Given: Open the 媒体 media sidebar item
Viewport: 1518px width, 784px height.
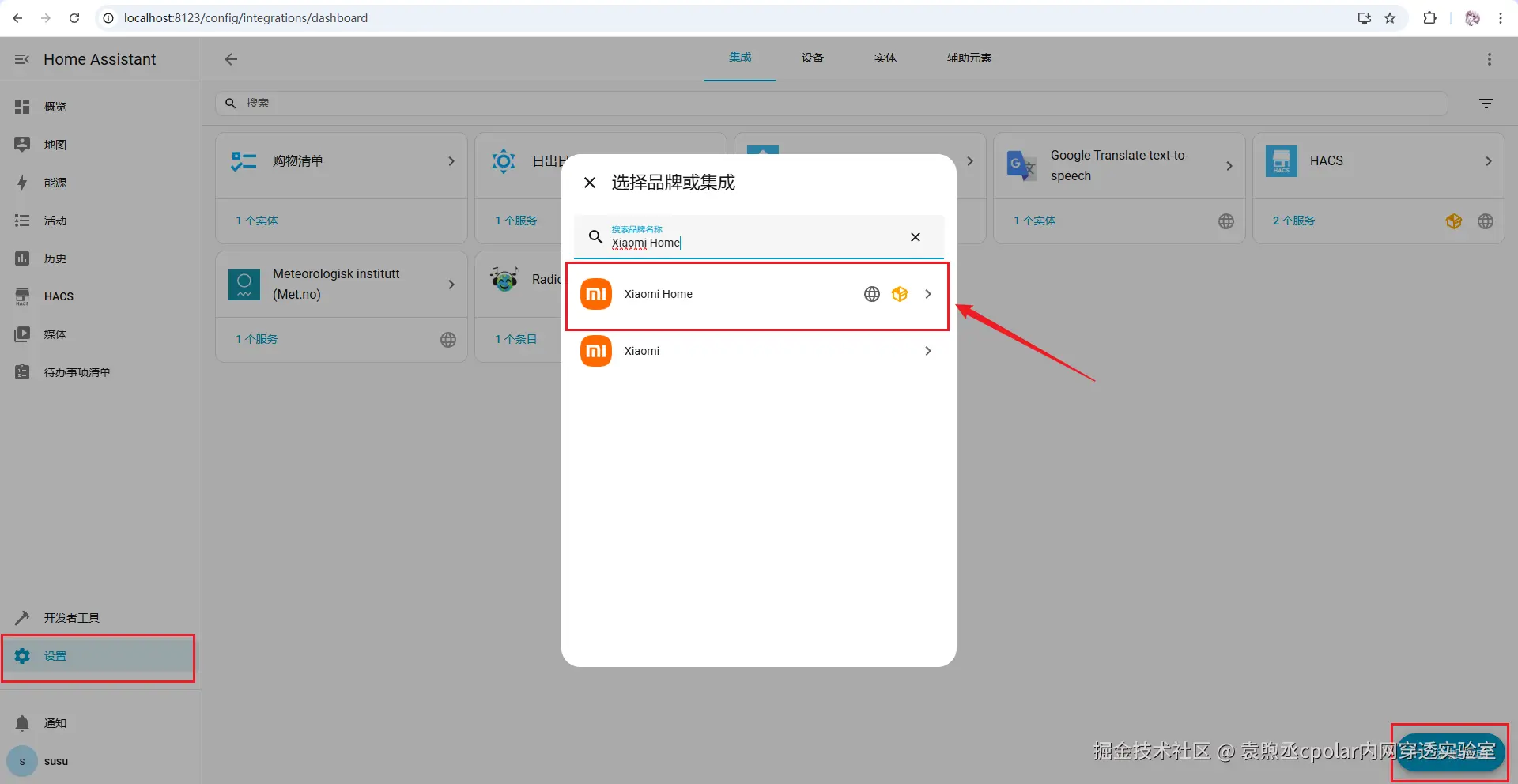Looking at the screenshot, I should coord(100,334).
